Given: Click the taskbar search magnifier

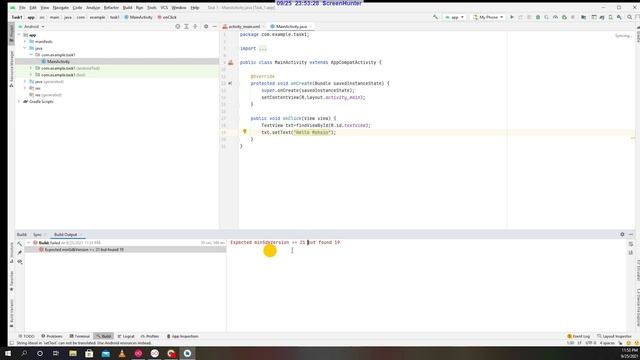Looking at the screenshot, I should tap(24, 353).
